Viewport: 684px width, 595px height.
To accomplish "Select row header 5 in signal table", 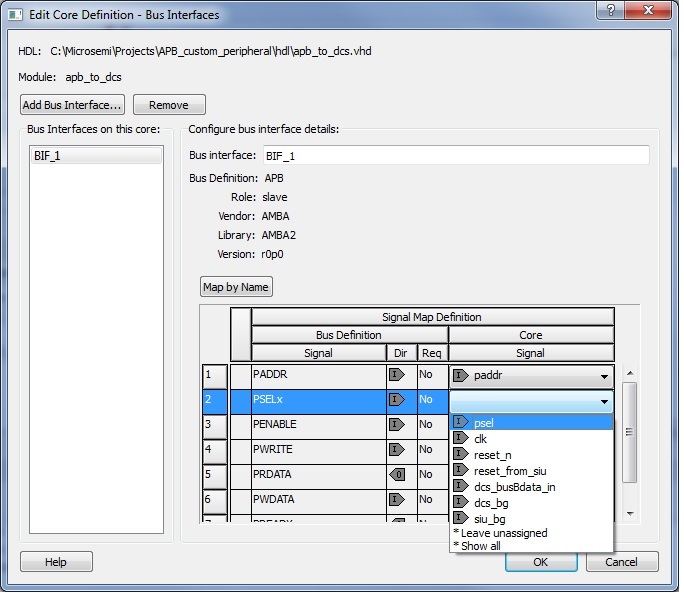I will tap(216, 478).
